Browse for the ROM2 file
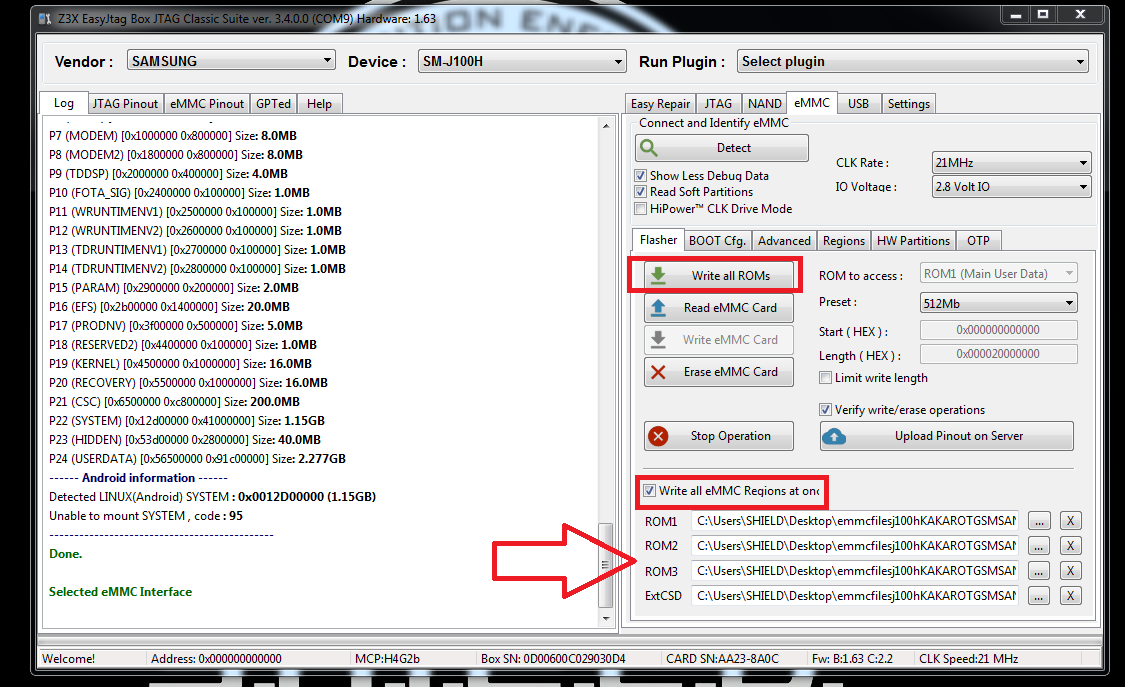The image size is (1125, 687). [x=1039, y=546]
